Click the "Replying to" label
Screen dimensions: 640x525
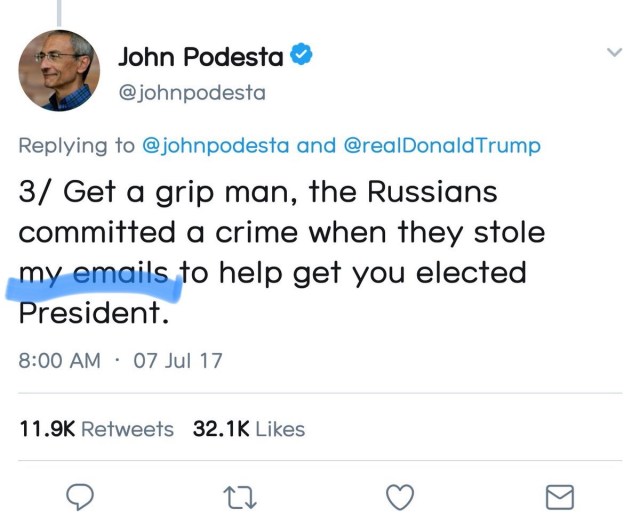click(x=76, y=145)
